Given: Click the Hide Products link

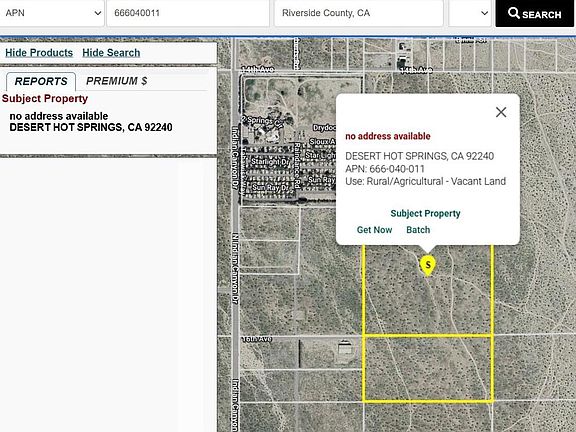Looking at the screenshot, I should (x=39, y=53).
